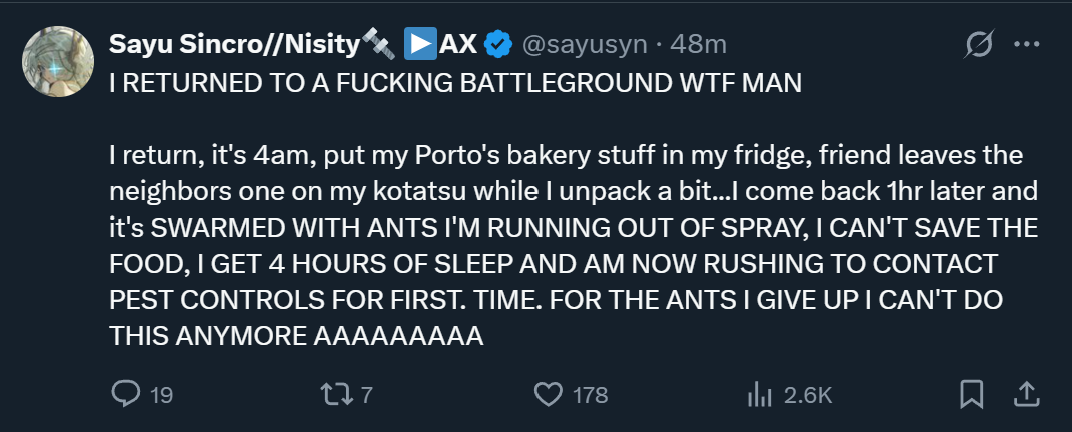Click the reply count 19
The image size is (1072, 432).
click(161, 395)
